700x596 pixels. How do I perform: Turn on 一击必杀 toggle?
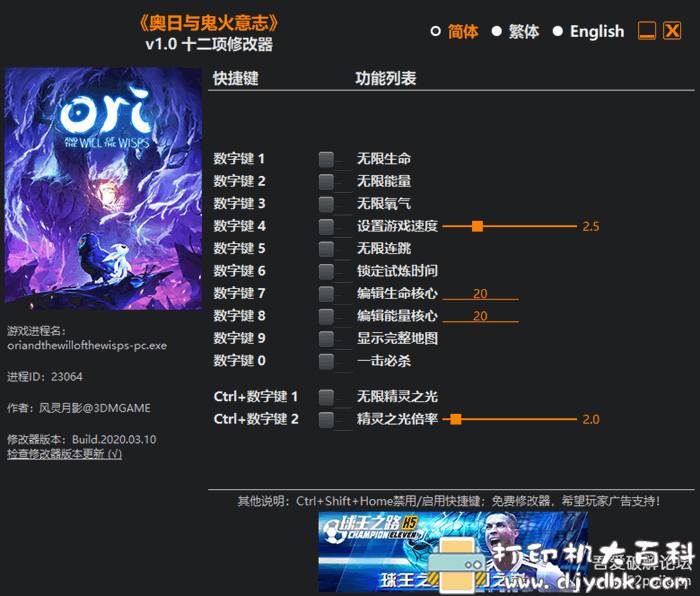click(326, 361)
